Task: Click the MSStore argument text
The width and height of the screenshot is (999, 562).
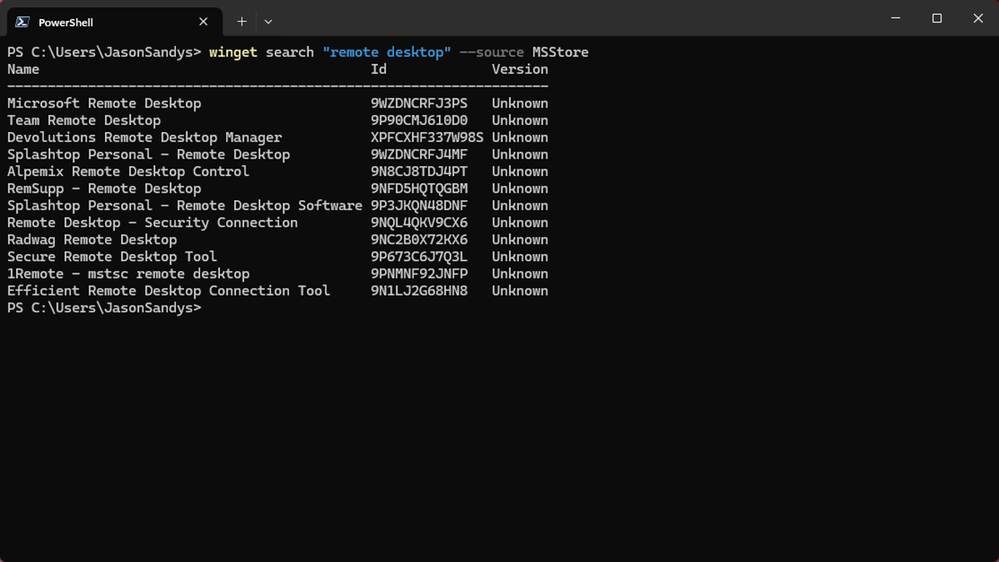Action: 560,52
